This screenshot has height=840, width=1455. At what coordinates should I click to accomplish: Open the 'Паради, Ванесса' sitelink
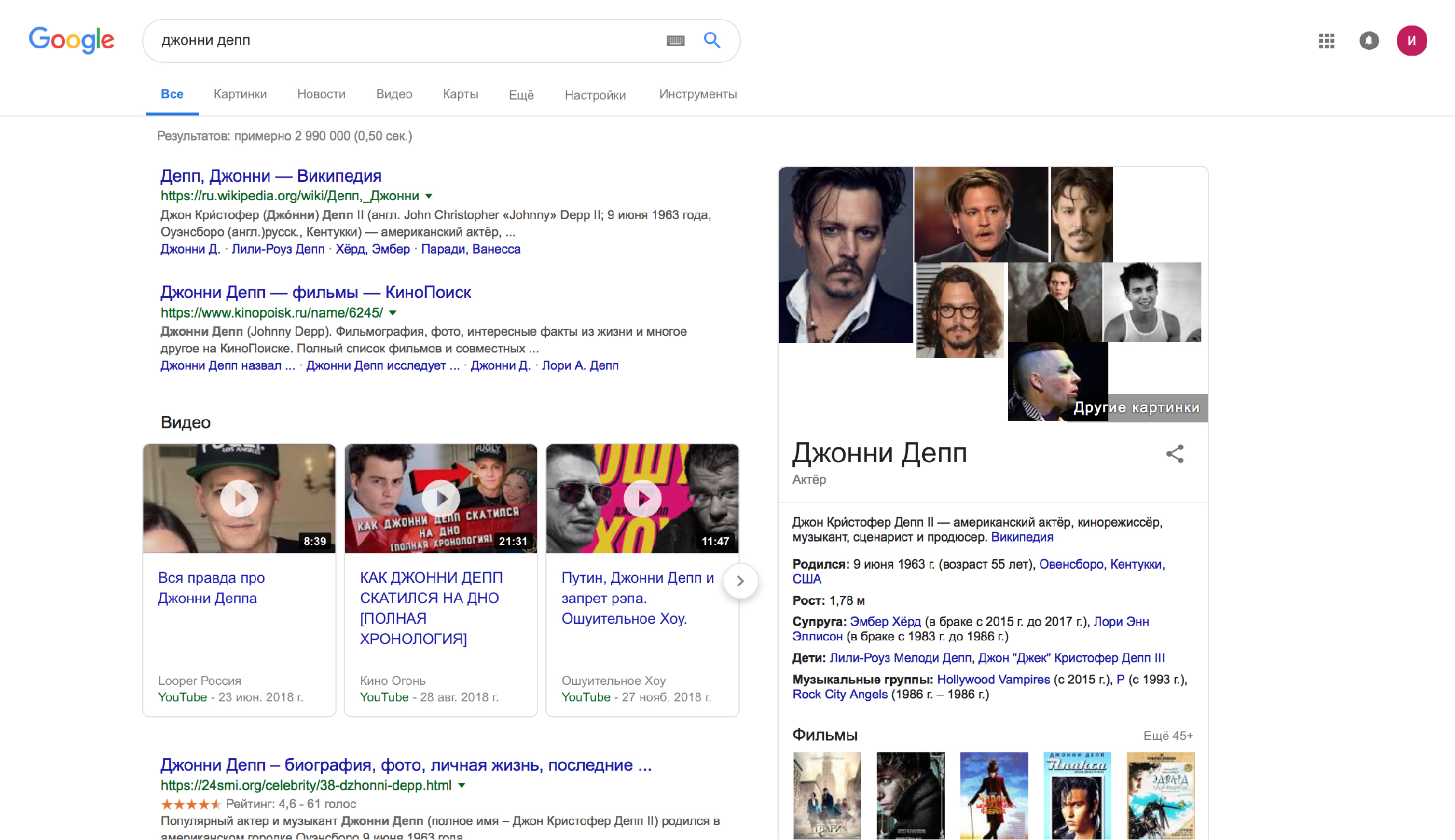tap(471, 249)
